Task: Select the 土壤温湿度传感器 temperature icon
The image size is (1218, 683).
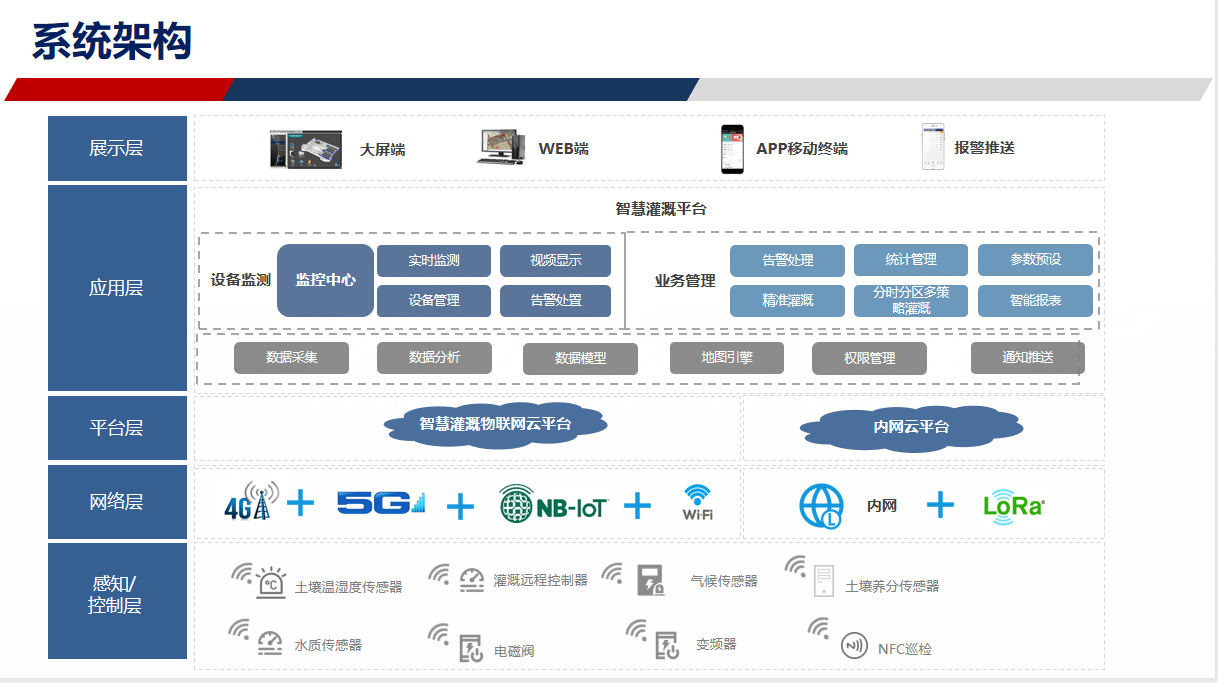Action: click(x=270, y=583)
